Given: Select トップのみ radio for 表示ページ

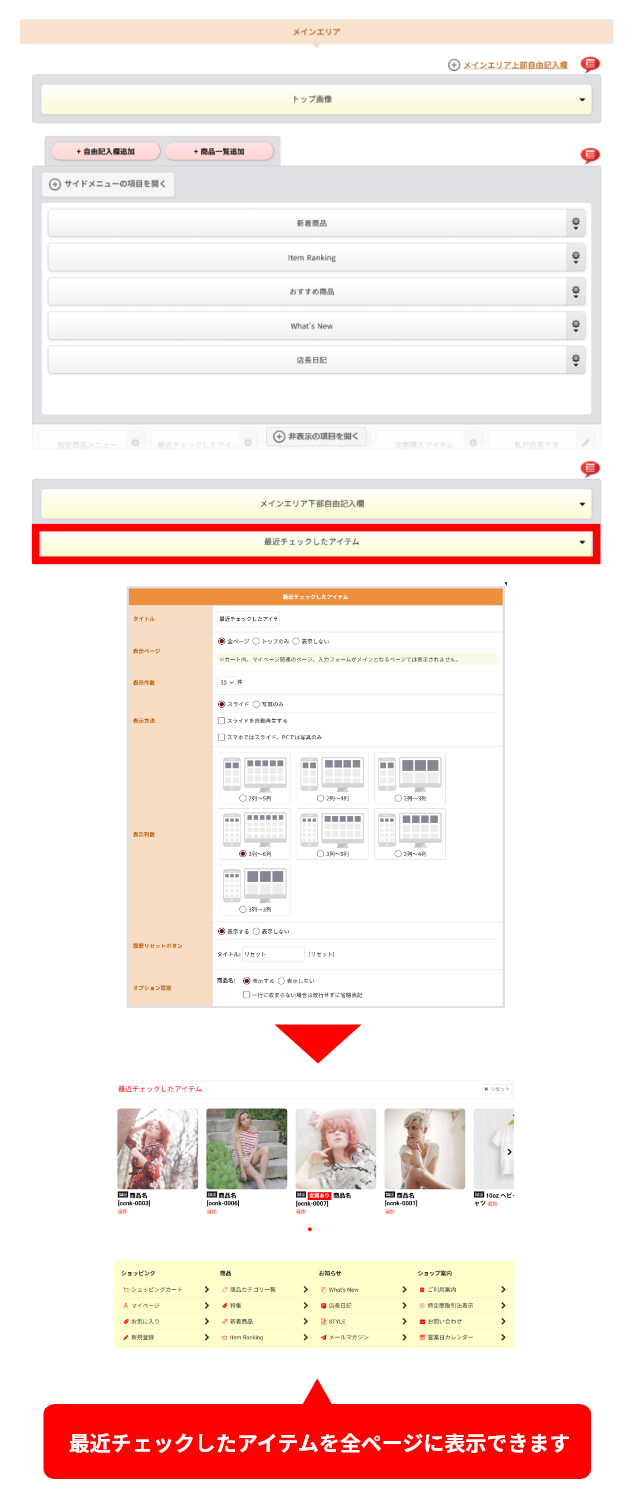Looking at the screenshot, I should [x=256, y=641].
